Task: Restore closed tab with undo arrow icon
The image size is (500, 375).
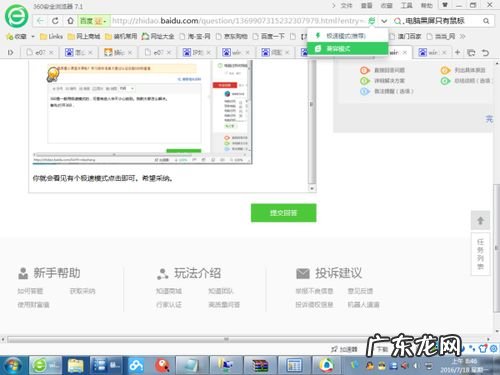Action: coord(485,52)
